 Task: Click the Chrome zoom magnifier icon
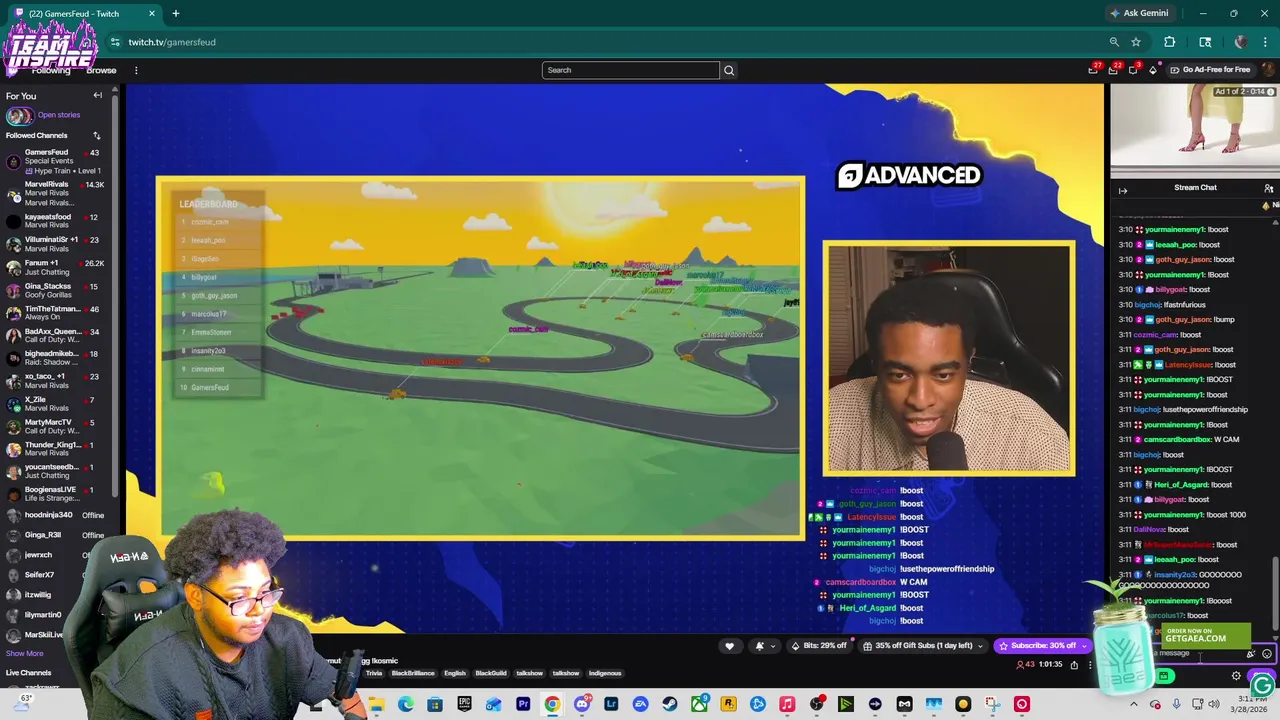[x=1114, y=42]
